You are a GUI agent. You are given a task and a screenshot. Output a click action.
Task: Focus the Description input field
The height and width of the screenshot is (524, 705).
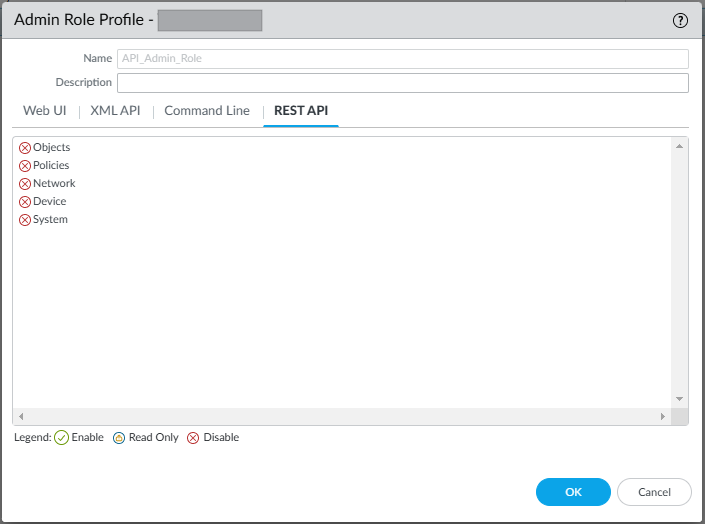pos(402,83)
